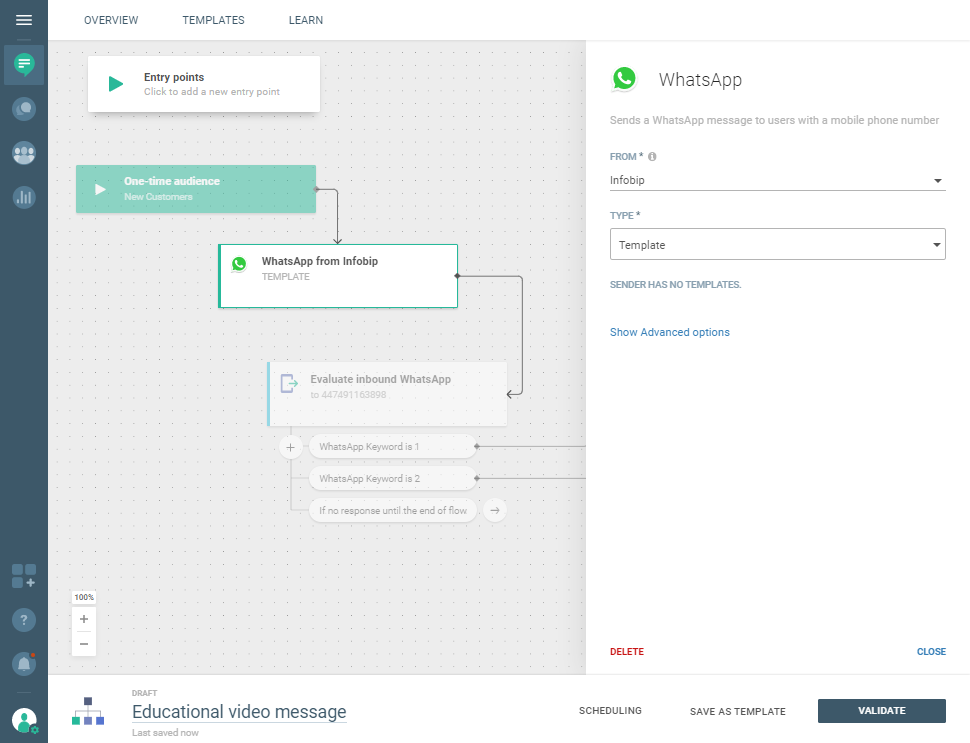Screen dimensions: 970x743
Task: Edit the flow name Educational video message
Action: pos(239,712)
